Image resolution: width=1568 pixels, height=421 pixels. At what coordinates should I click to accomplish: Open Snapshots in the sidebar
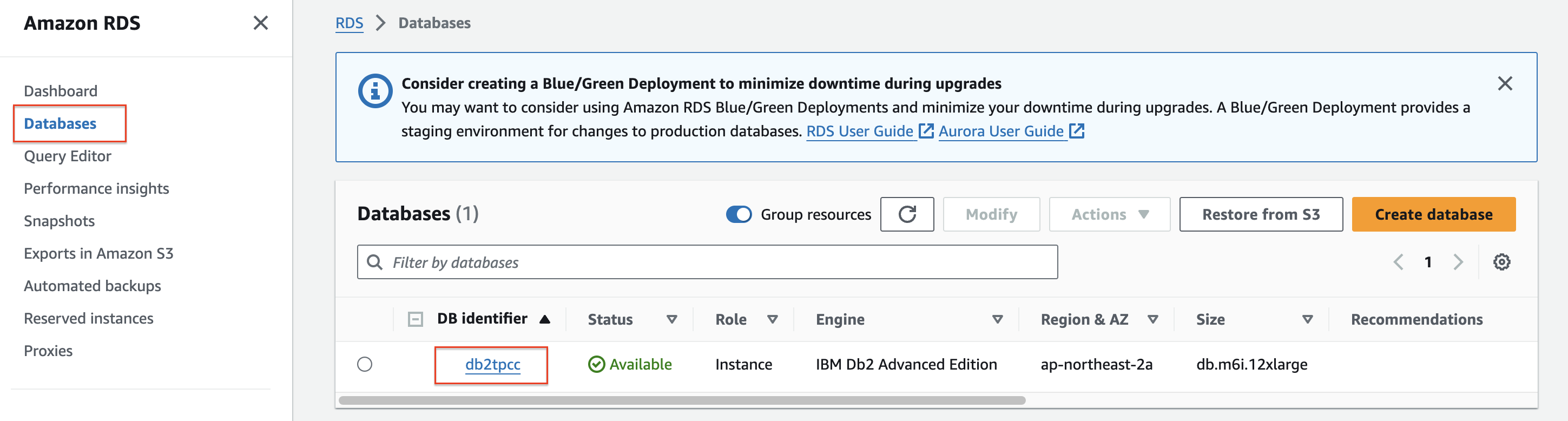59,221
